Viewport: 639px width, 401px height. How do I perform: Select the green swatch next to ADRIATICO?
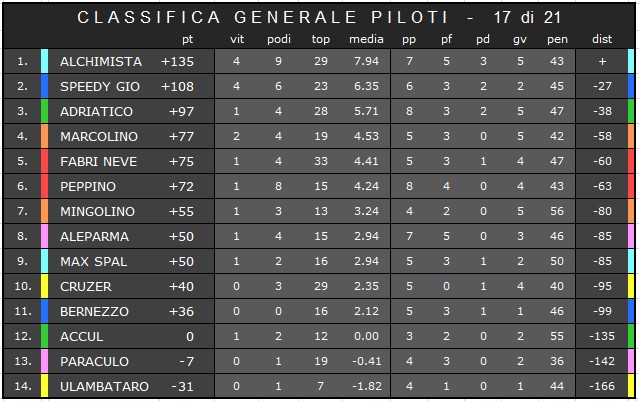pos(44,111)
